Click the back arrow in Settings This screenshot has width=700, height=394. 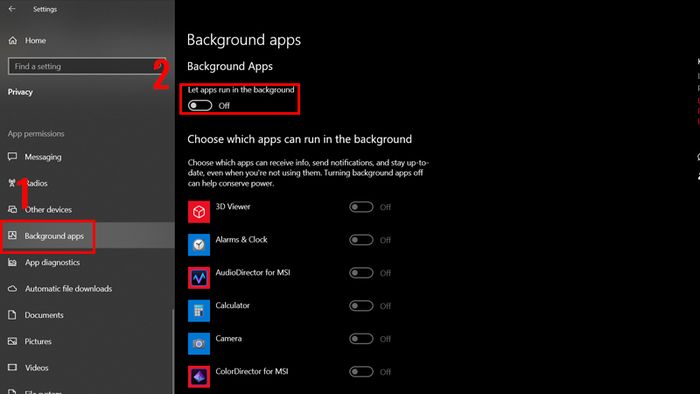[12, 9]
